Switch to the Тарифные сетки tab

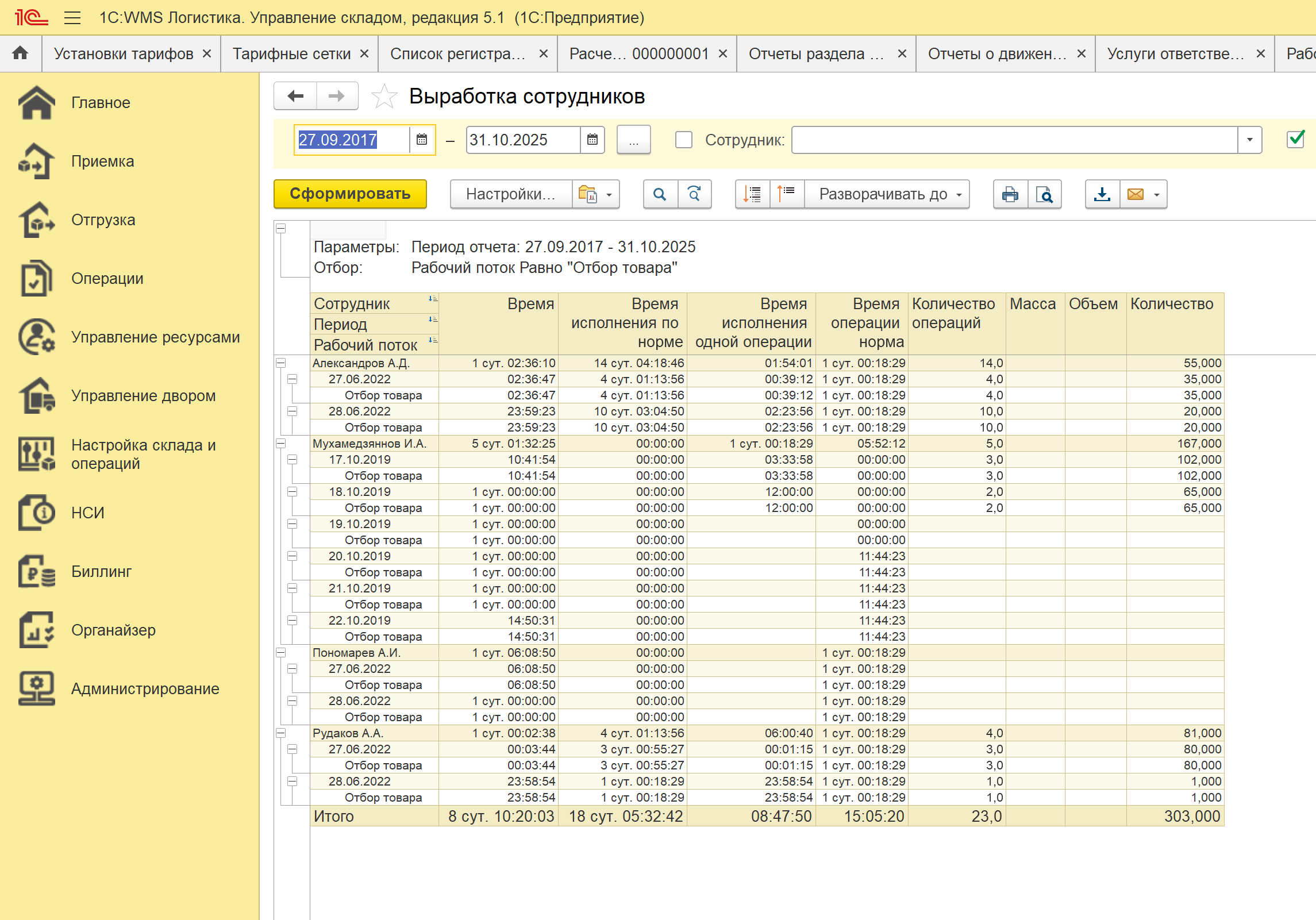[291, 54]
